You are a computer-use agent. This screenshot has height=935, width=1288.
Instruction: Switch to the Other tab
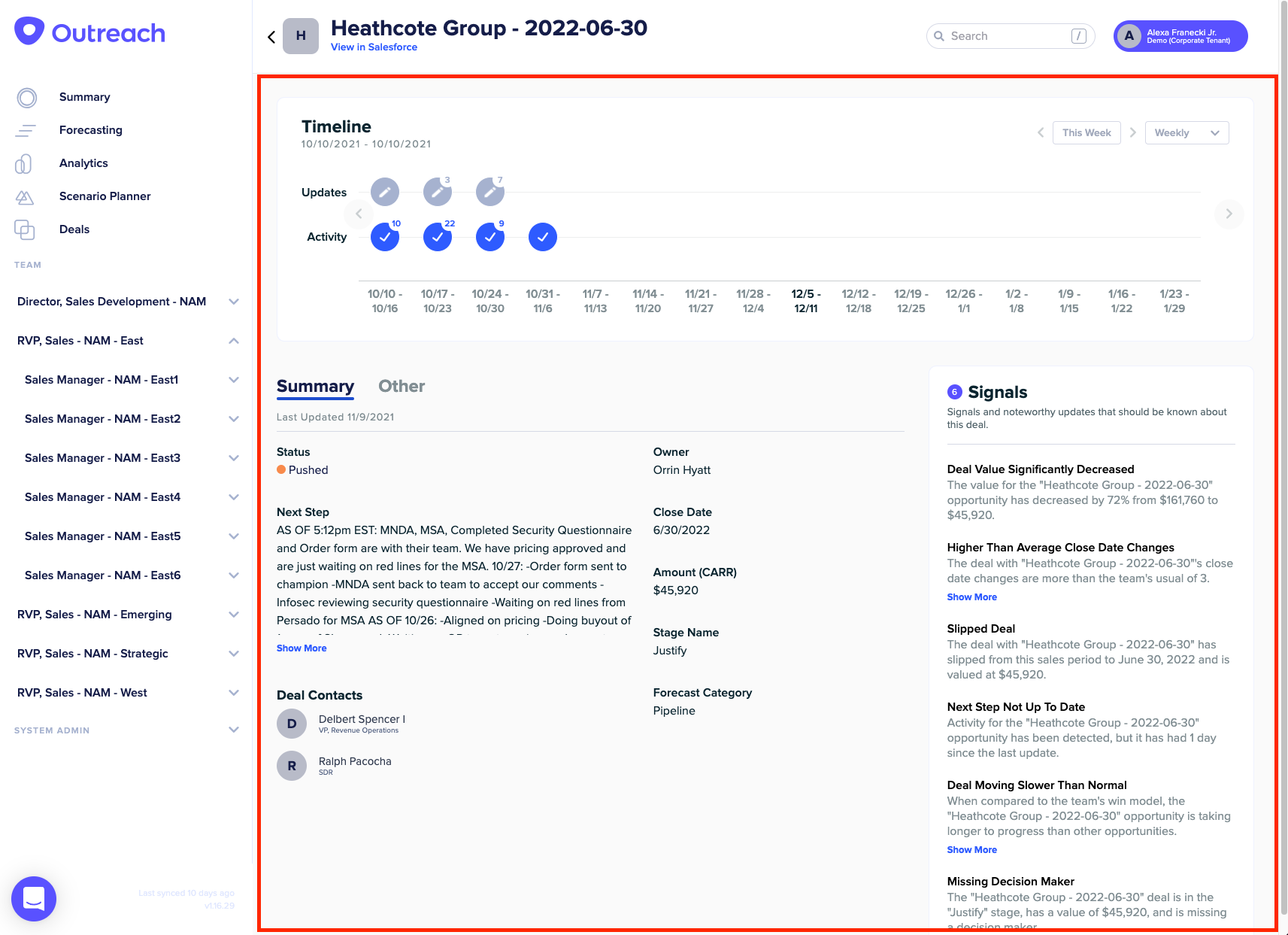[402, 386]
